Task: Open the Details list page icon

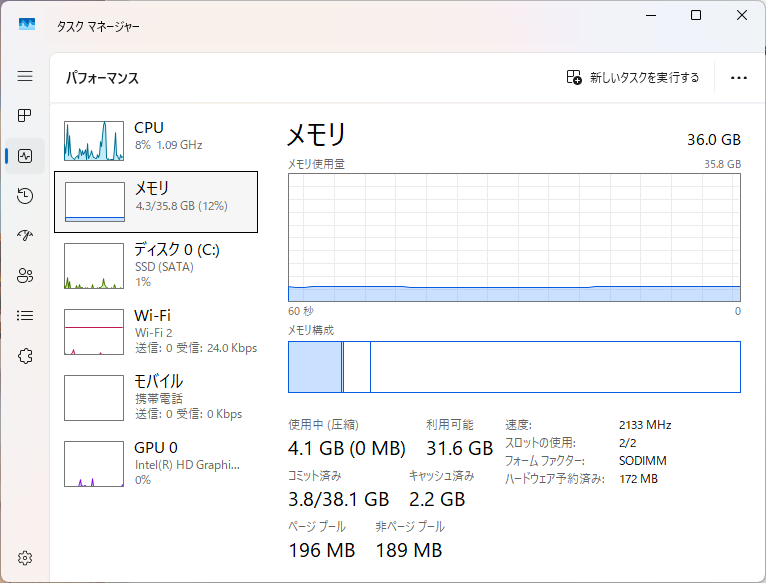Action: (x=25, y=316)
